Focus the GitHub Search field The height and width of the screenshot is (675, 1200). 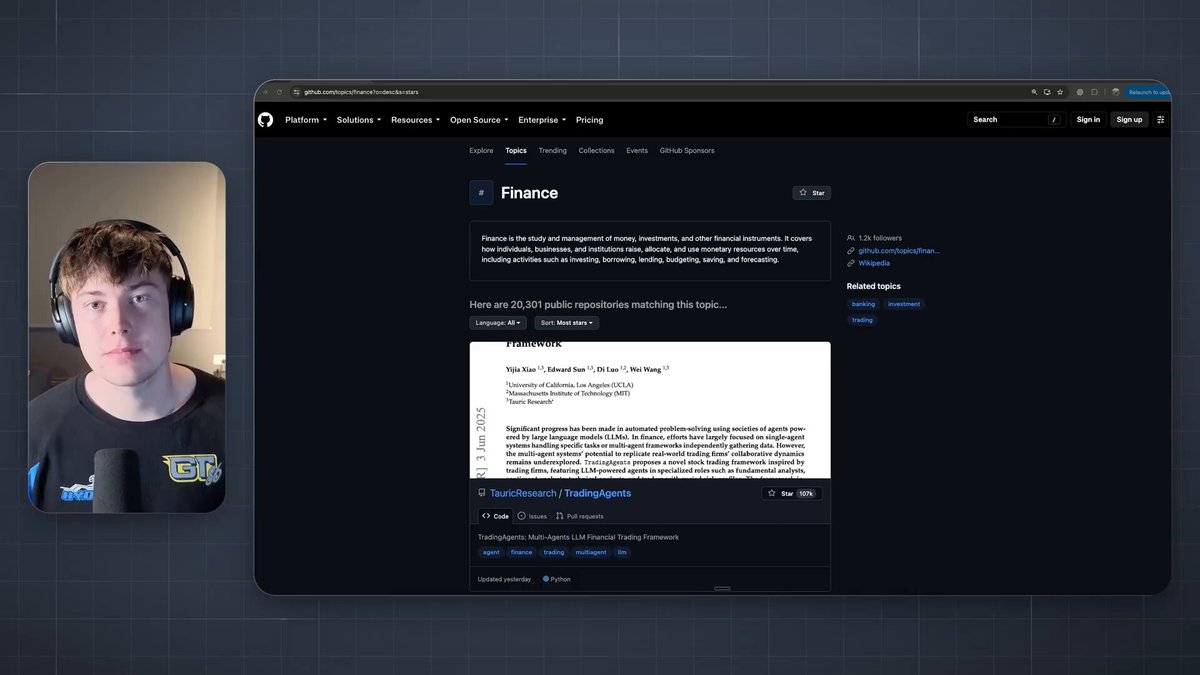click(x=1017, y=120)
